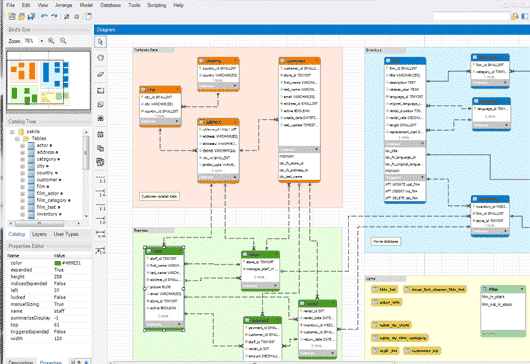Viewport: 530px width, 364px height.
Task: Undo the last action
Action: tap(44, 16)
